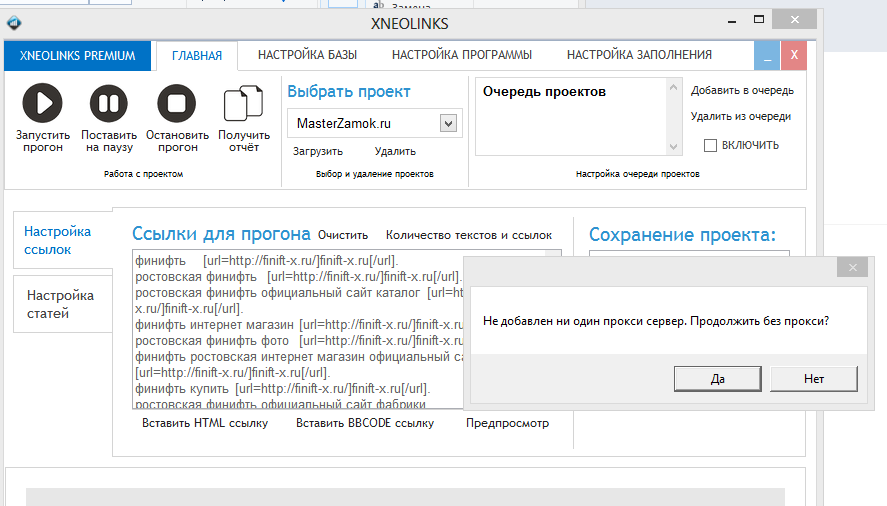The width and height of the screenshot is (887, 506).
Task: Maximize the XNEOLINKS window
Action: pyautogui.click(x=759, y=20)
